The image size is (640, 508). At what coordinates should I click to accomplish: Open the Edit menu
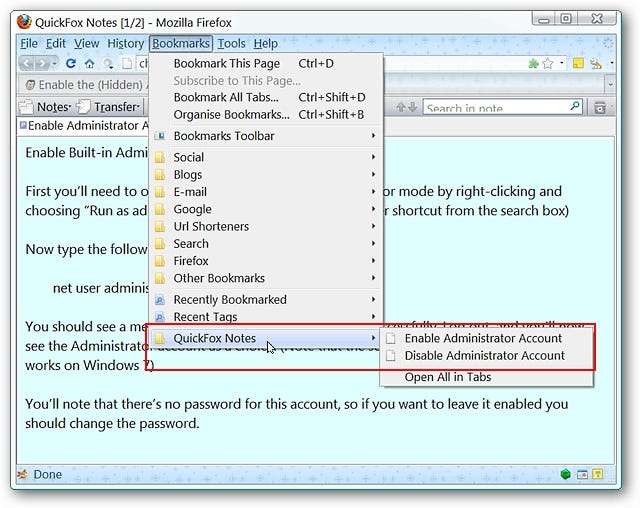(x=56, y=43)
